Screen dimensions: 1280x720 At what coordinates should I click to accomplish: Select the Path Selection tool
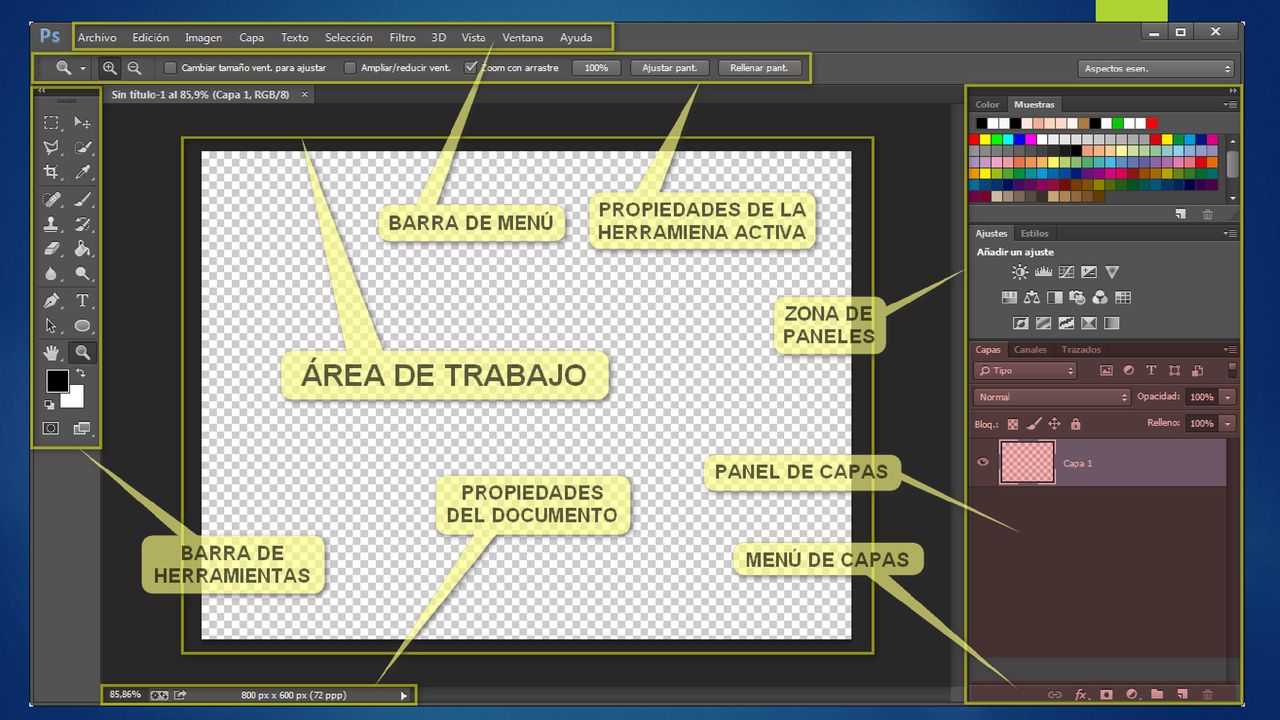[51, 326]
